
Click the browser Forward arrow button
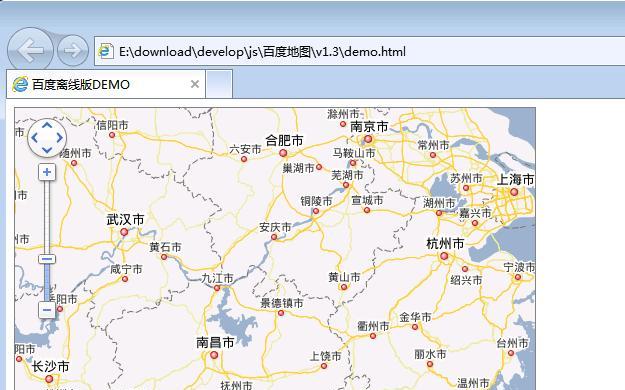[73, 51]
